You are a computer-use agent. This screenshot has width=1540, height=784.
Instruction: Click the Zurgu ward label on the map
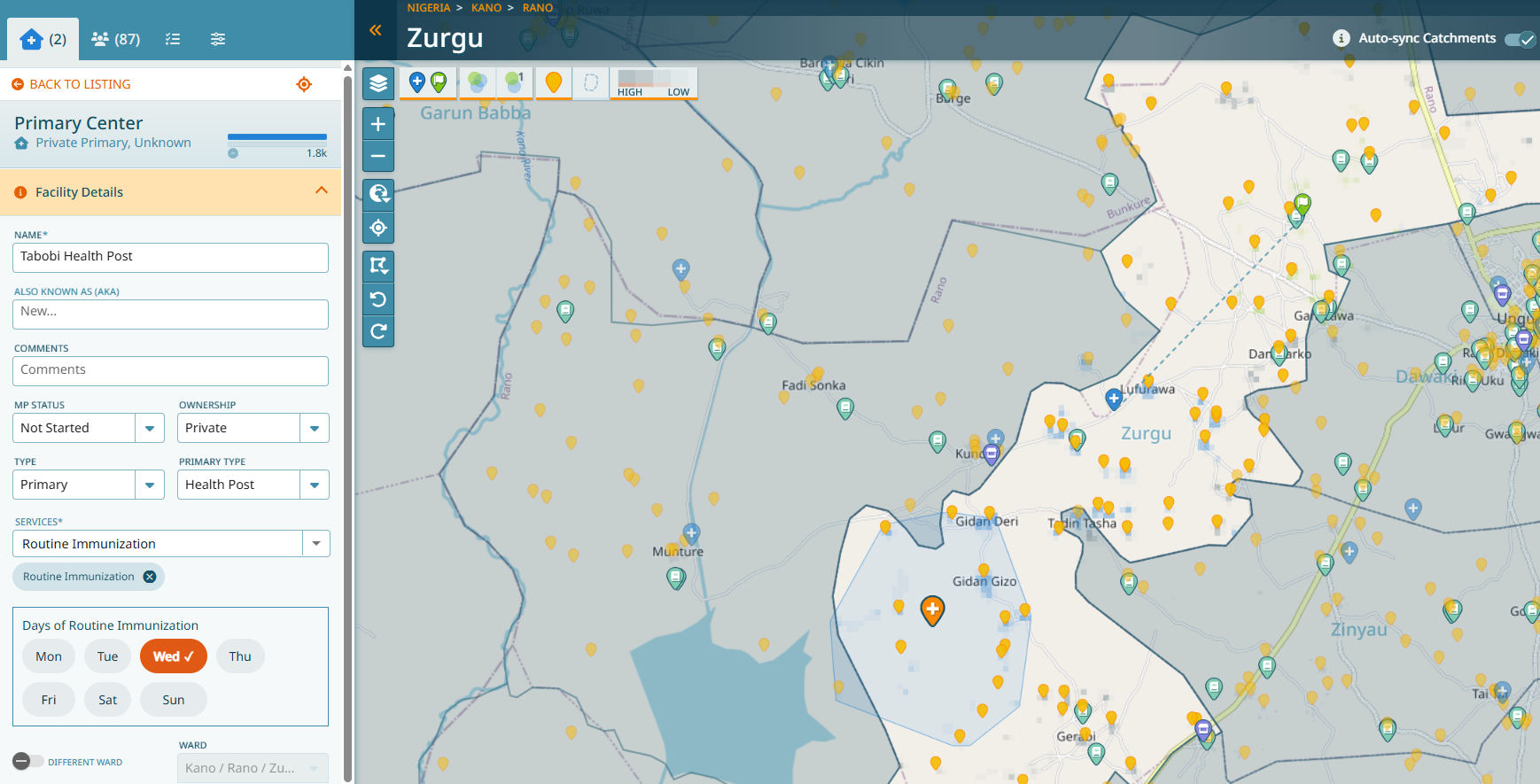click(x=1146, y=433)
